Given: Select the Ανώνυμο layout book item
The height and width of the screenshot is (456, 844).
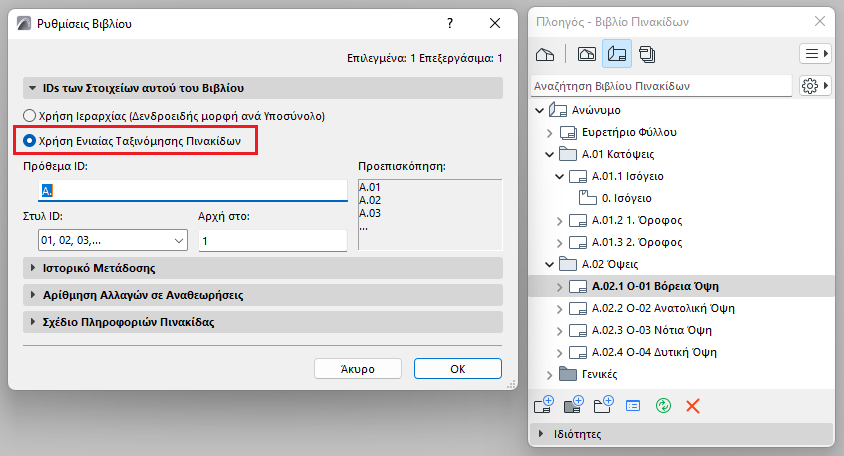Looking at the screenshot, I should [x=596, y=110].
